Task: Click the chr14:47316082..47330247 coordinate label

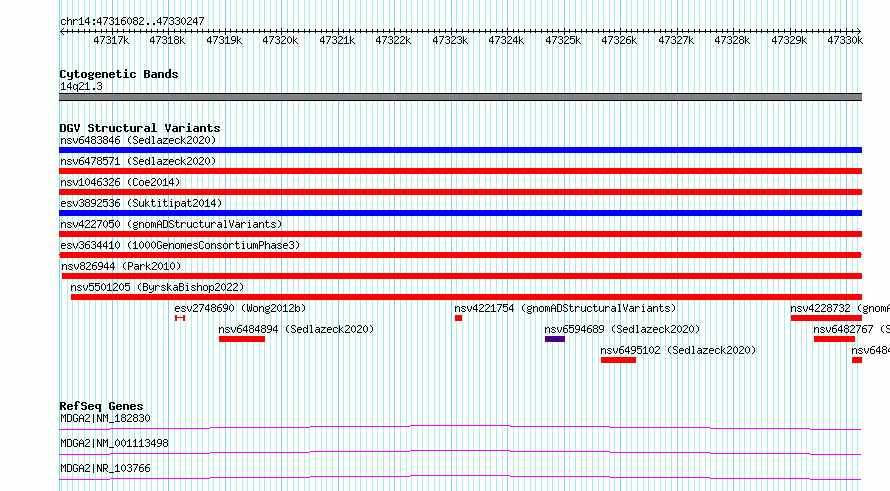Action: (x=132, y=21)
